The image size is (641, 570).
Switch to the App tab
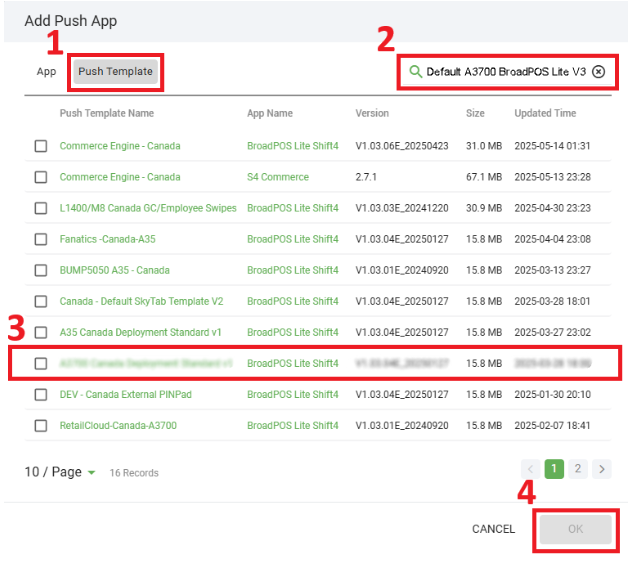[x=46, y=72]
